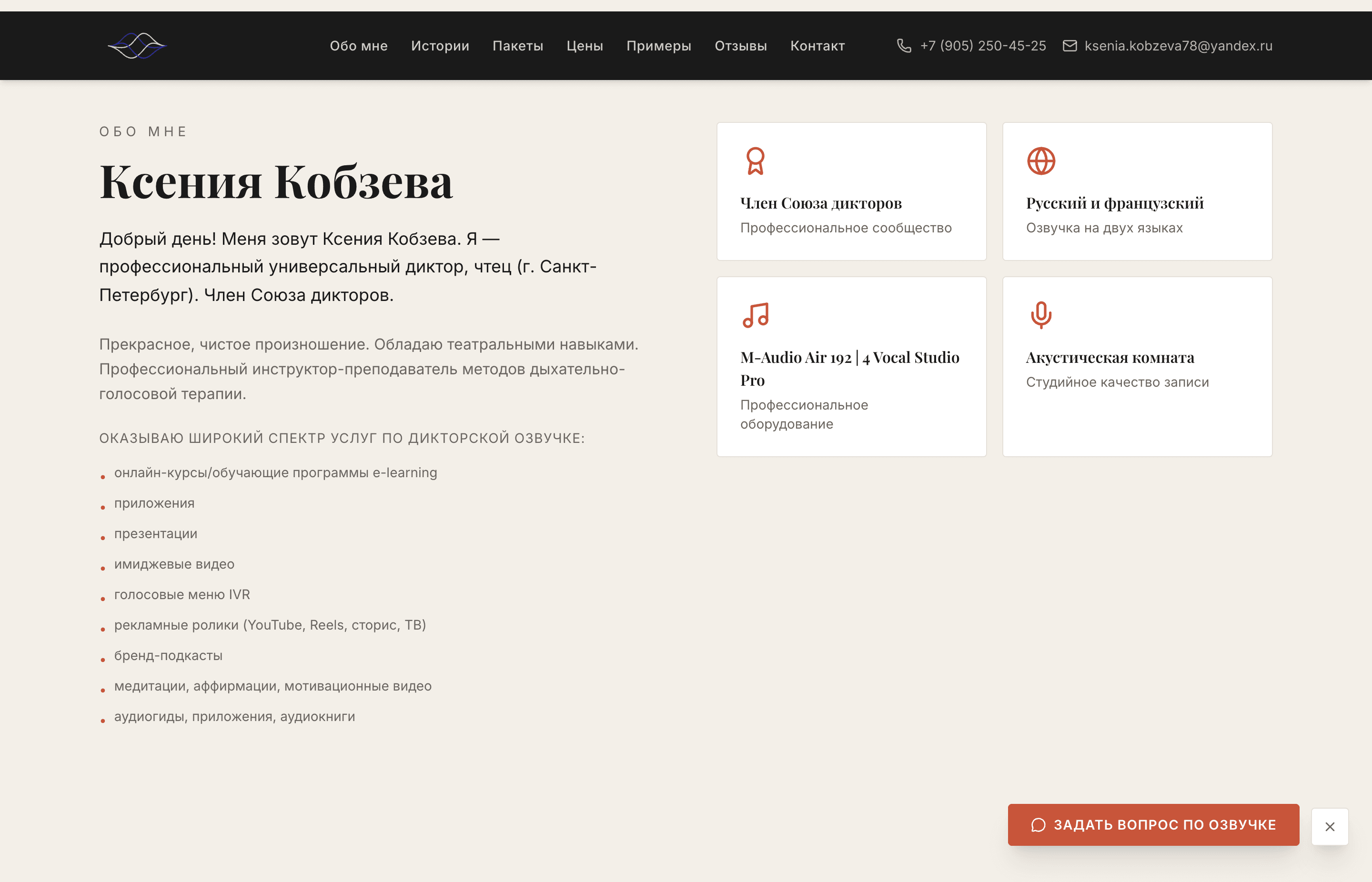Click the envelope email icon

(x=1069, y=46)
